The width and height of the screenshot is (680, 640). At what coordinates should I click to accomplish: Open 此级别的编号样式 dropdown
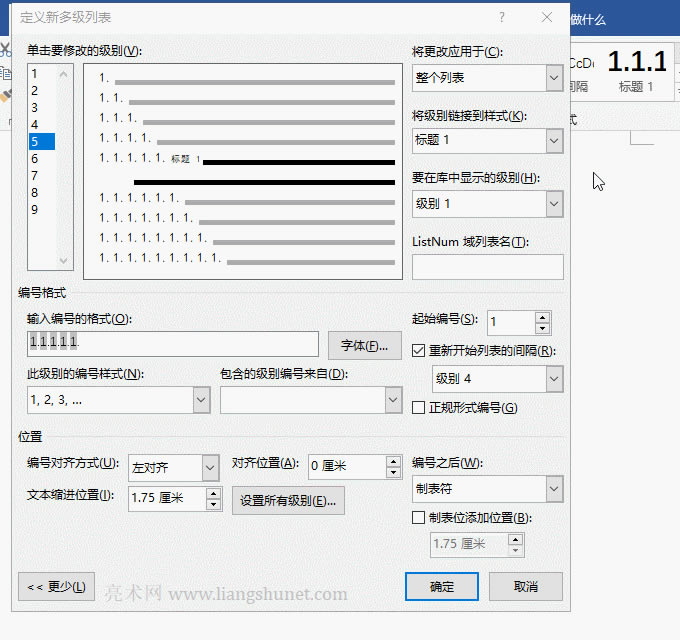click(x=201, y=400)
